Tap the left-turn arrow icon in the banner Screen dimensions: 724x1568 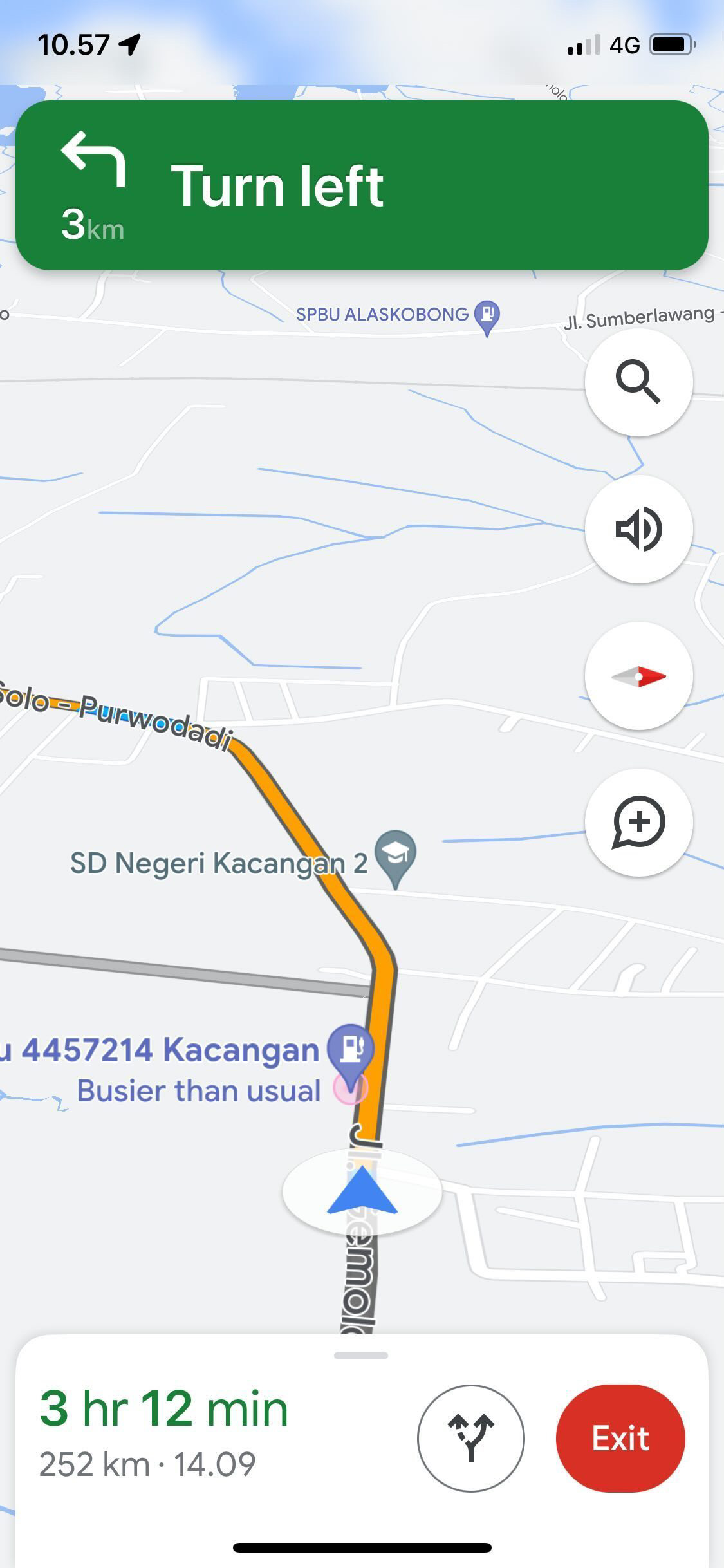93,158
